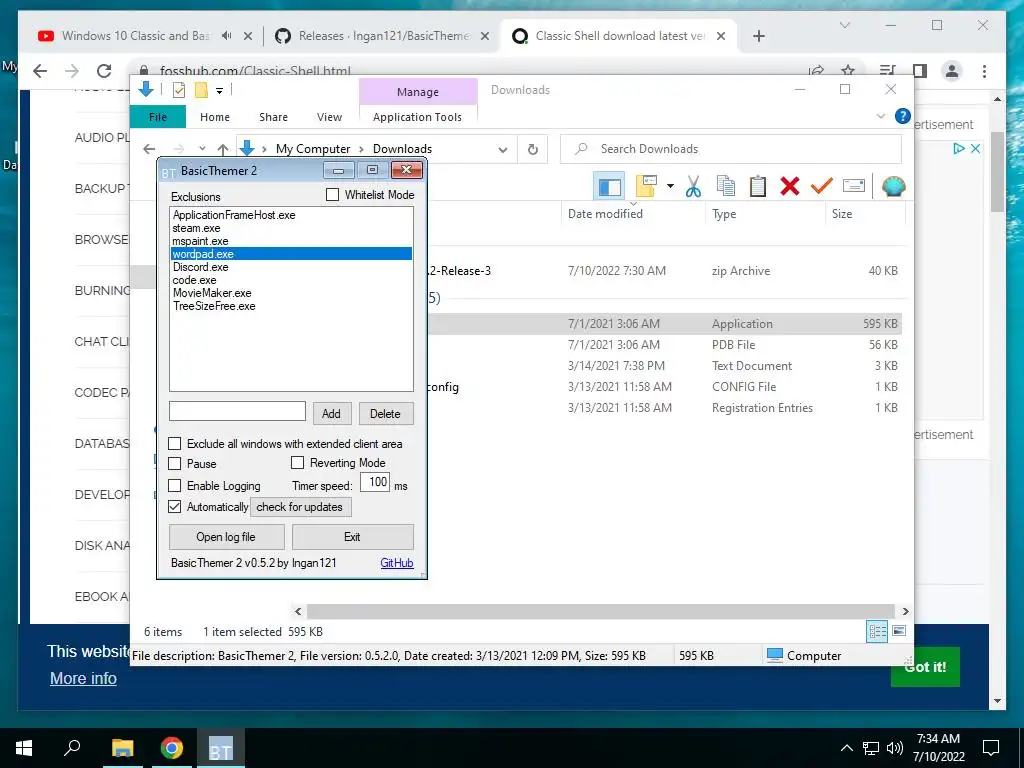Click the check for updates button
Screen dimensions: 1024x768
point(300,507)
